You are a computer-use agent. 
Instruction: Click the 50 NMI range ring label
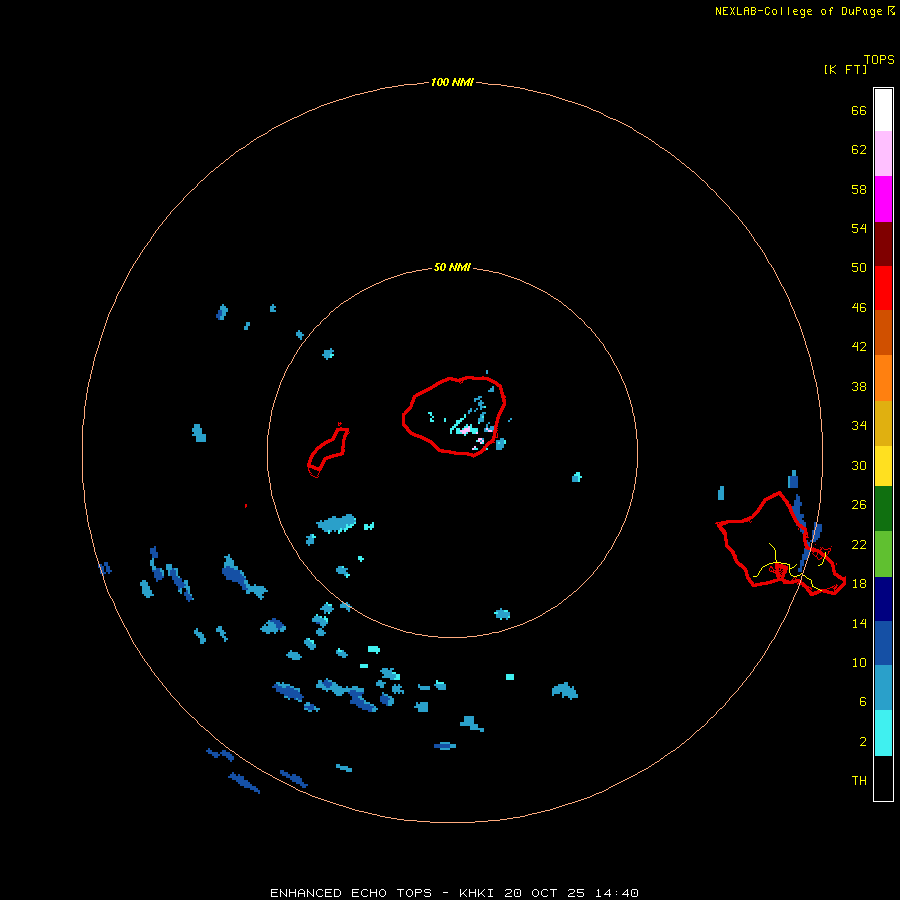(452, 267)
